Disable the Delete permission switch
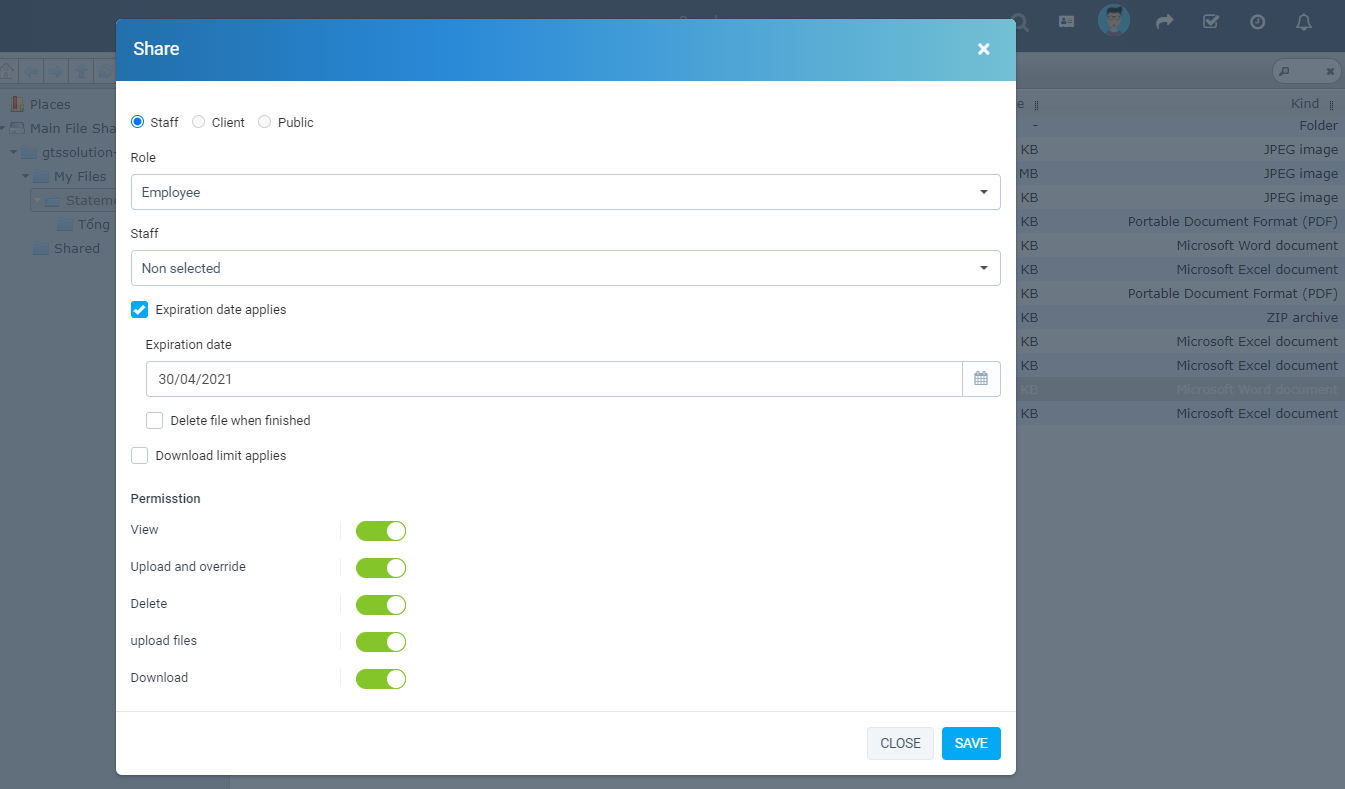The image size is (1345, 789). coord(381,605)
